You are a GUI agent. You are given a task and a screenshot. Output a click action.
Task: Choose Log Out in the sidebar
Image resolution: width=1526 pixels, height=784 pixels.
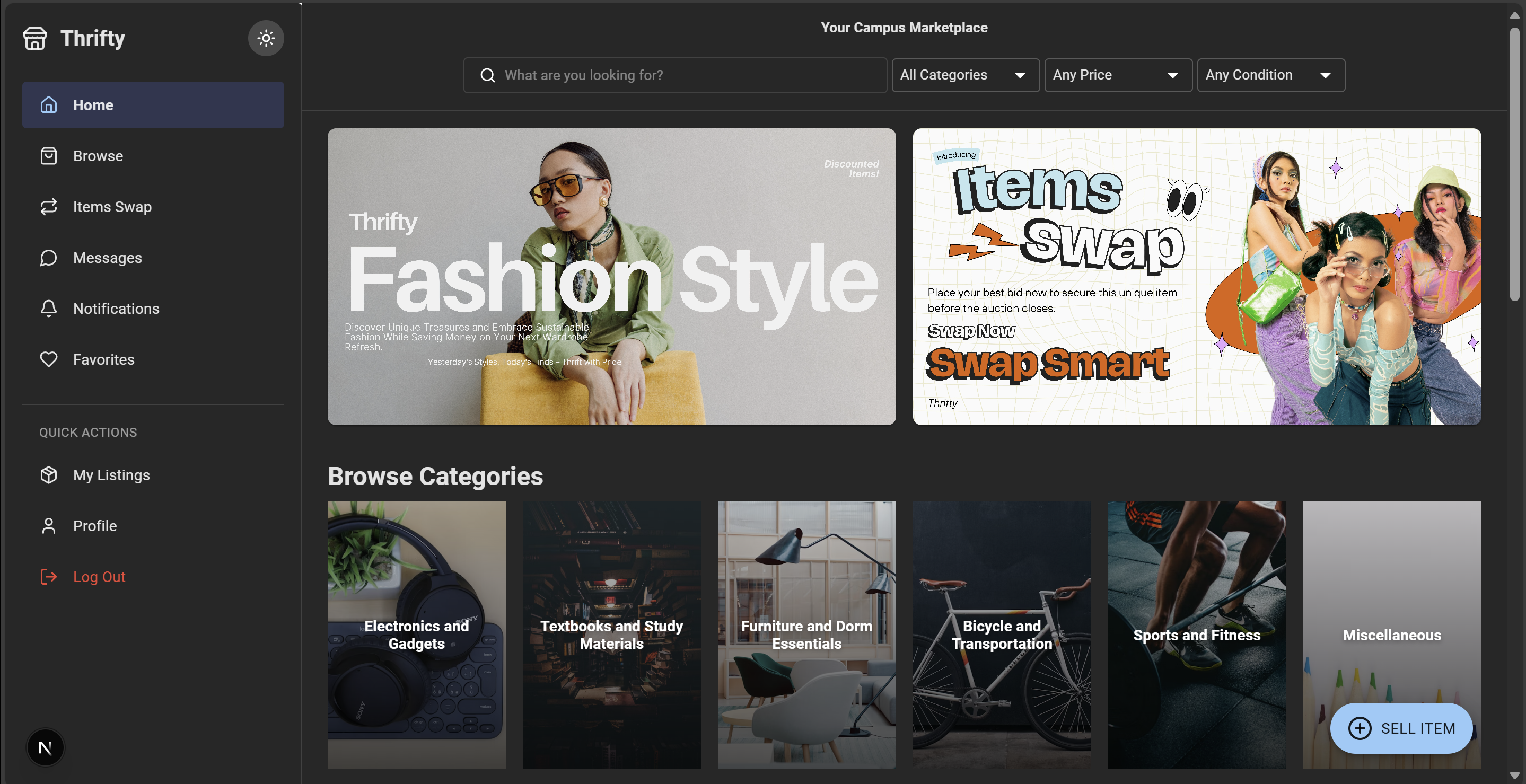coord(99,577)
